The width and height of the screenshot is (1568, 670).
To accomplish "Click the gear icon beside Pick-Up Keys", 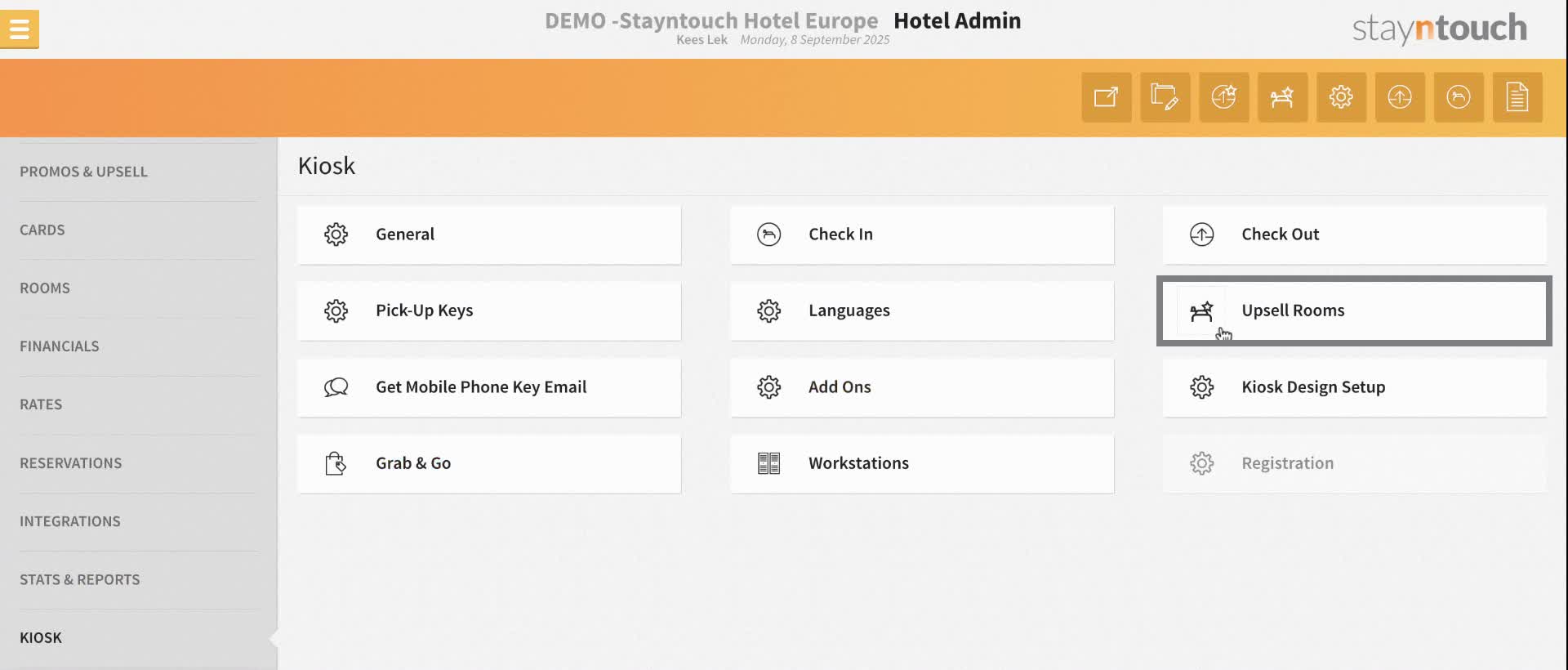I will coord(336,310).
